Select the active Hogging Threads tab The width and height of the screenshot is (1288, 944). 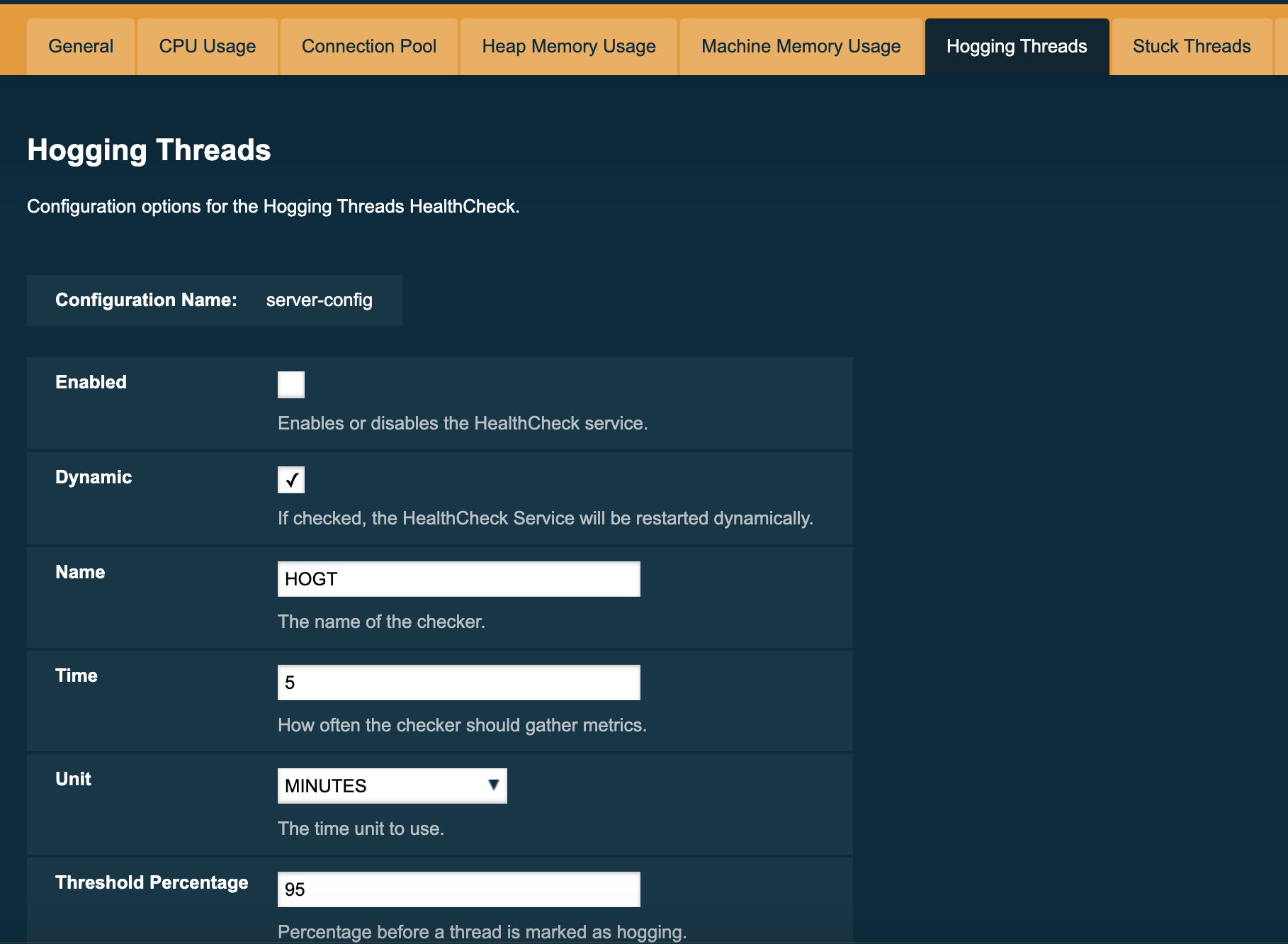(1016, 45)
